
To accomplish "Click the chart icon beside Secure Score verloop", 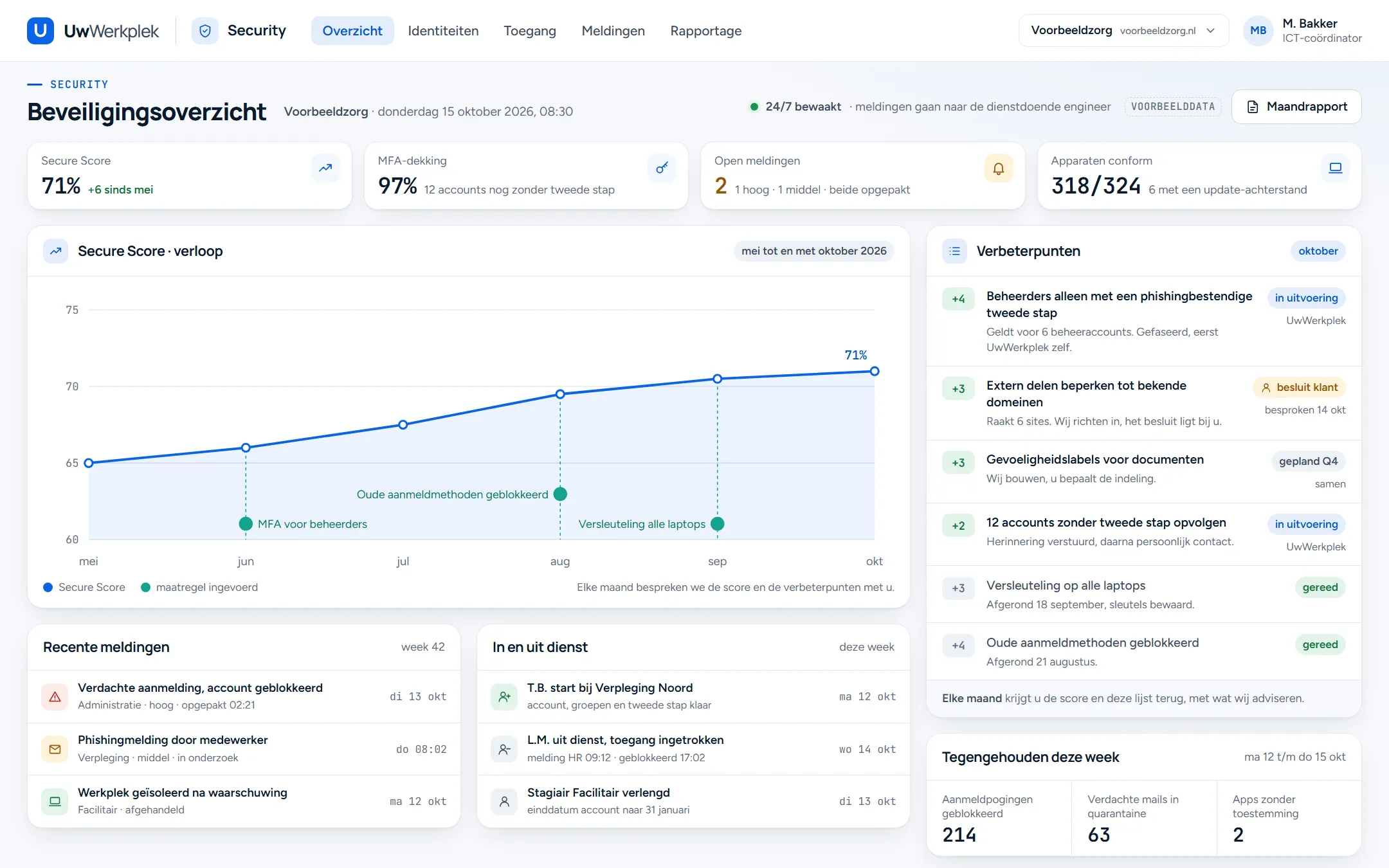I will pos(56,251).
